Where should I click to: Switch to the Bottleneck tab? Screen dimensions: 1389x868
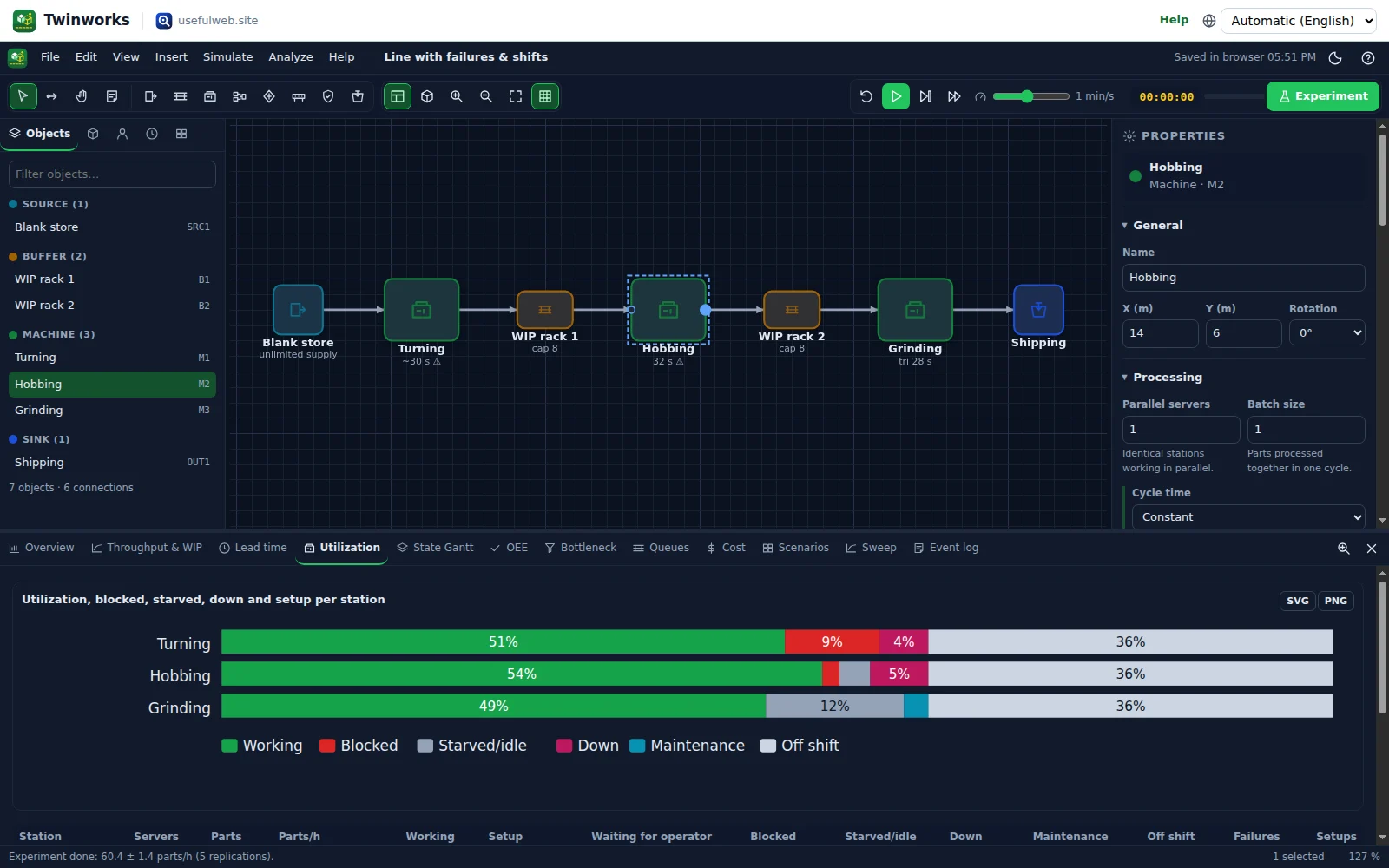pos(580,548)
